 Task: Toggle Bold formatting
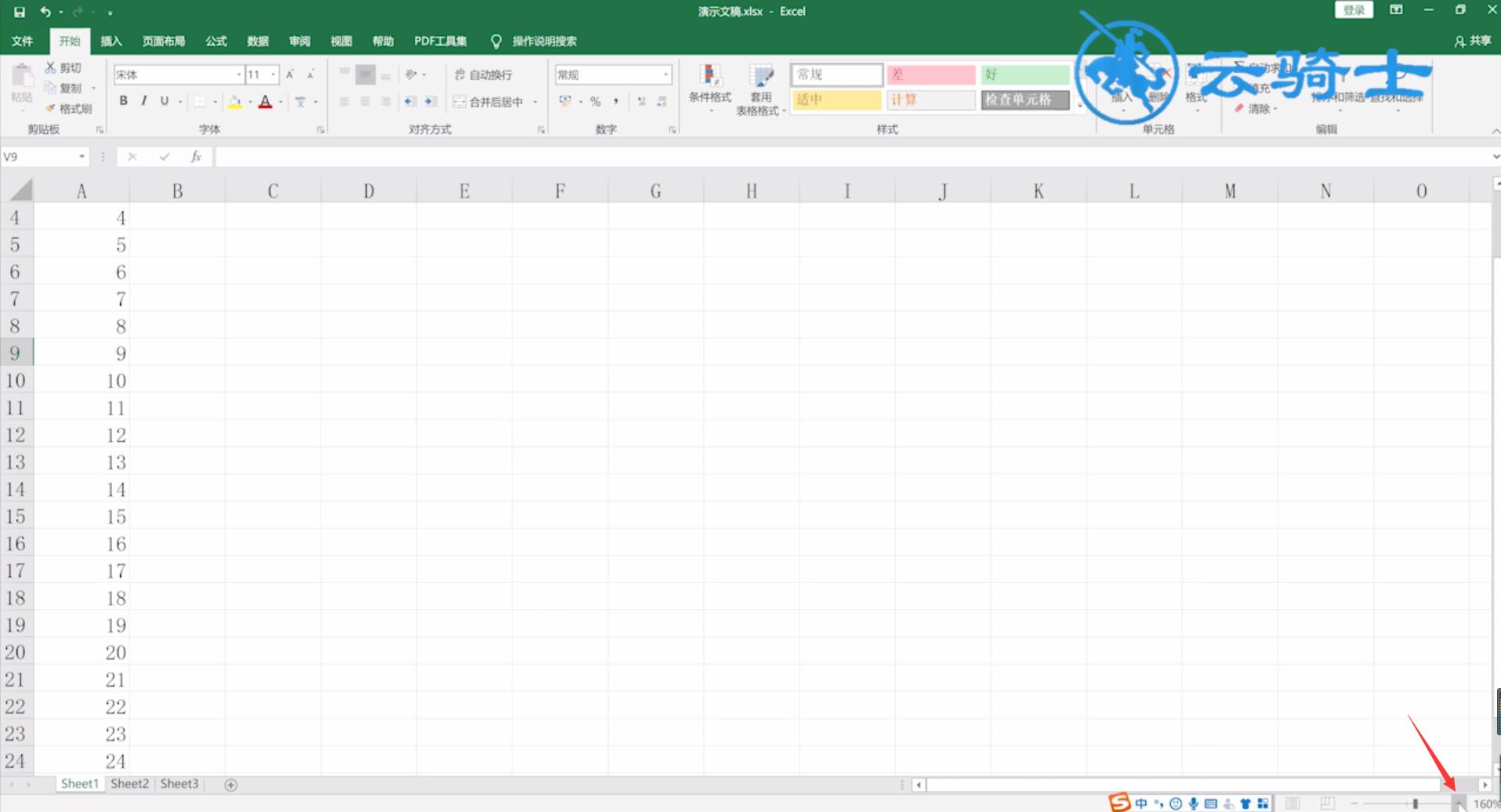point(123,100)
